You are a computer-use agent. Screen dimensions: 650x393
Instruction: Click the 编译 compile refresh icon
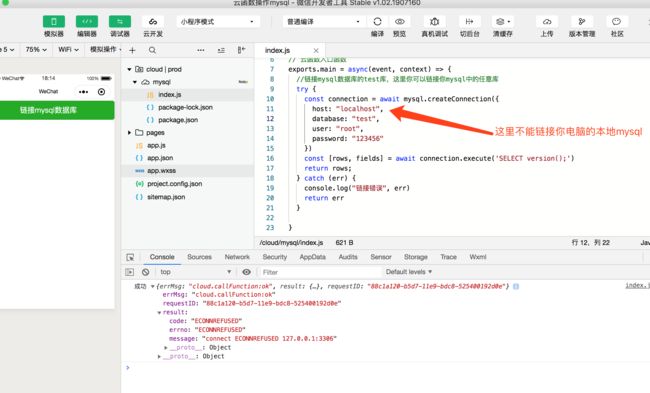coord(377,22)
